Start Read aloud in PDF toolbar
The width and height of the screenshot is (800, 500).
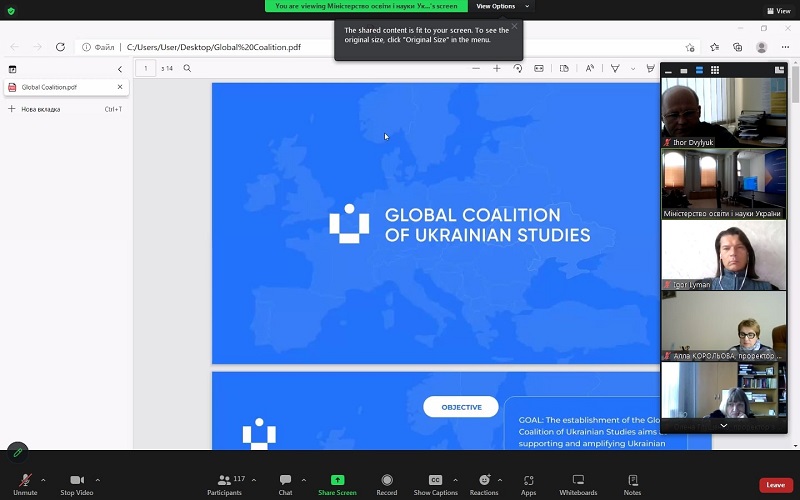click(589, 68)
